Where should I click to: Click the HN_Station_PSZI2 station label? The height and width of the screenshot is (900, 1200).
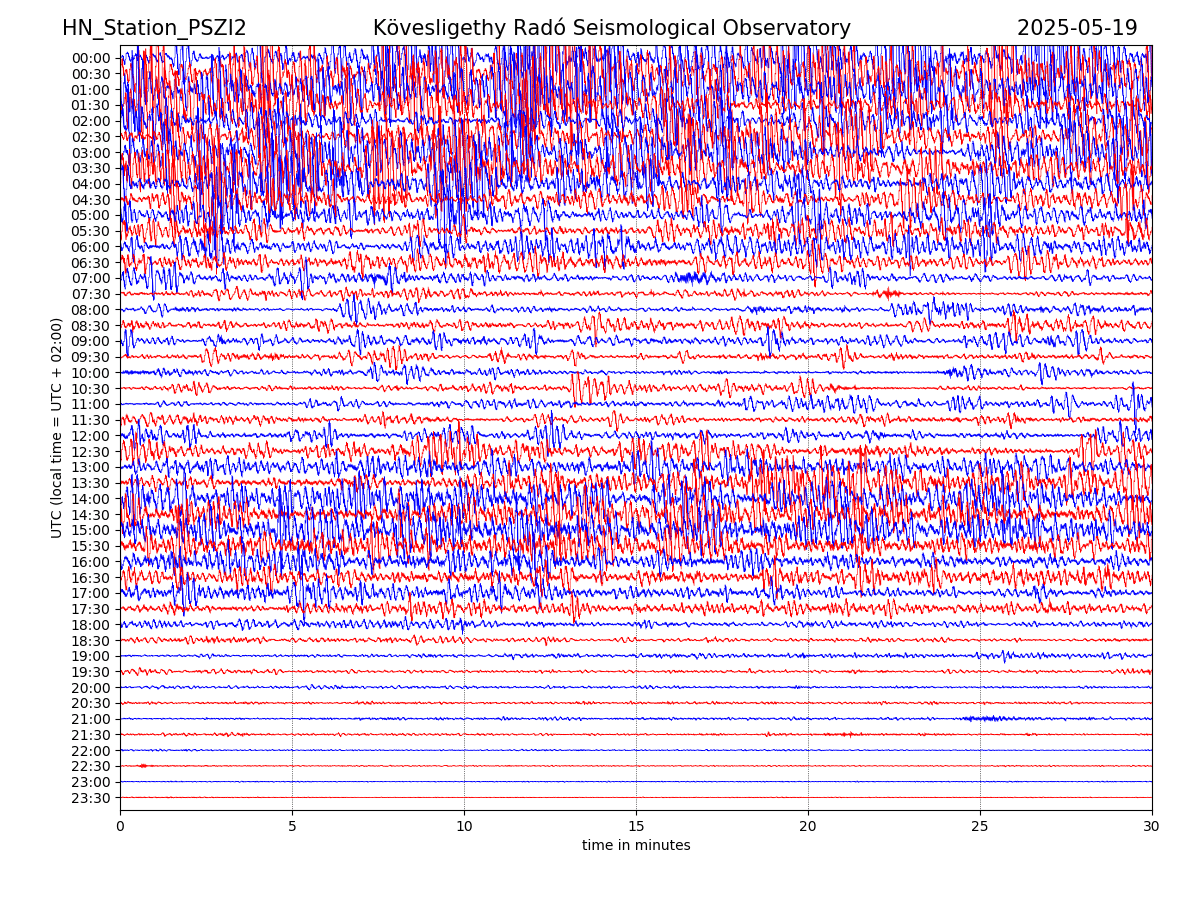point(154,28)
